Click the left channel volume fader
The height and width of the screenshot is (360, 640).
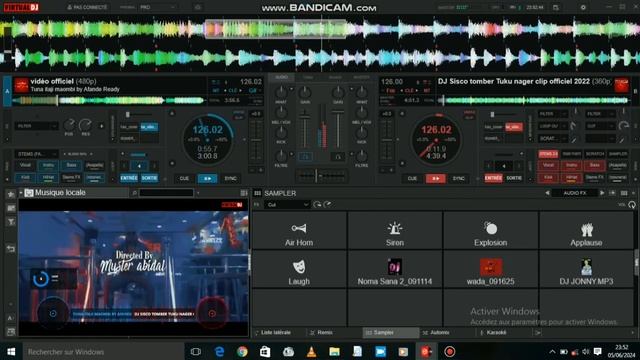(x=304, y=131)
